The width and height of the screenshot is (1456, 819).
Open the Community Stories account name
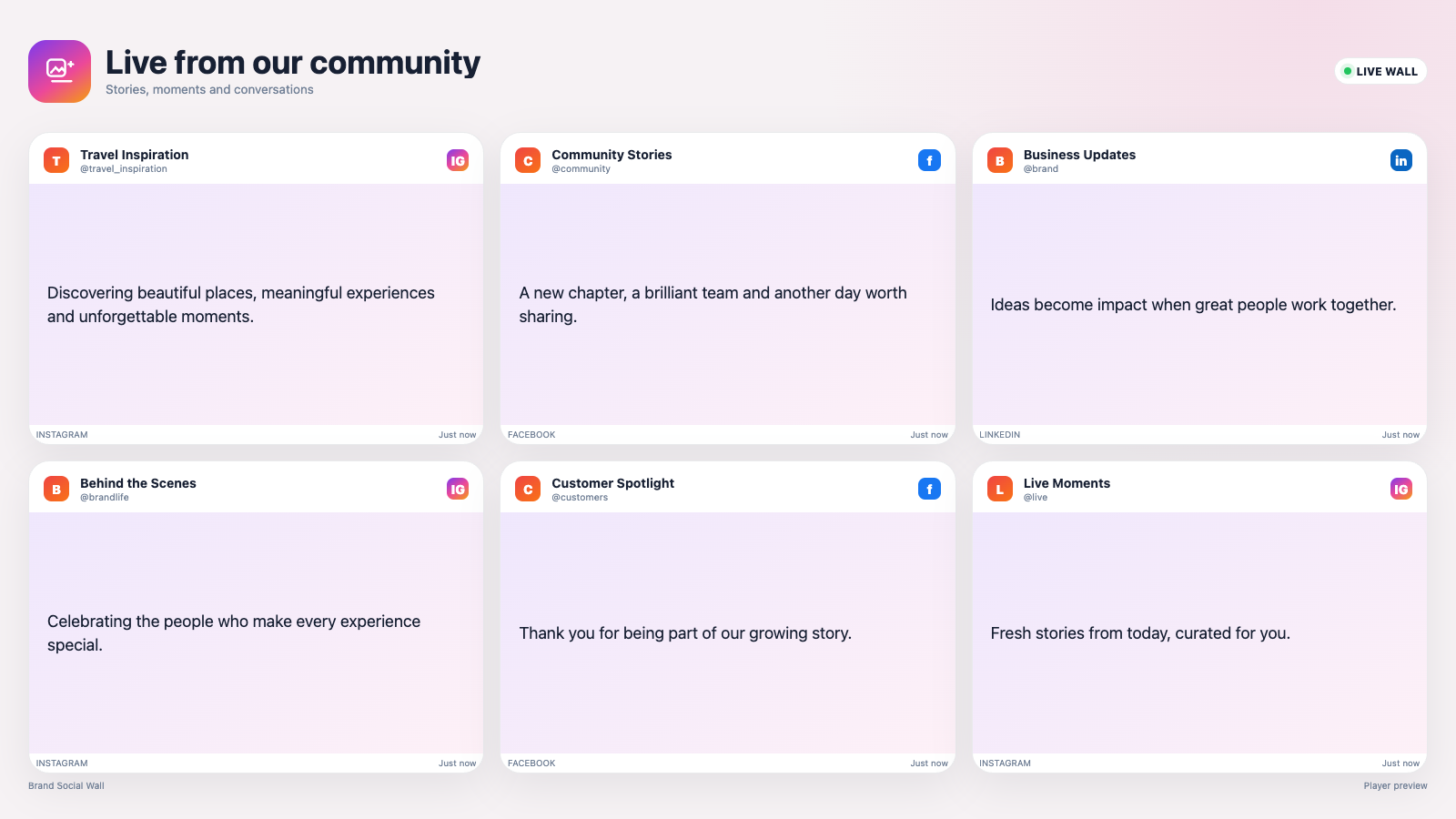612,155
